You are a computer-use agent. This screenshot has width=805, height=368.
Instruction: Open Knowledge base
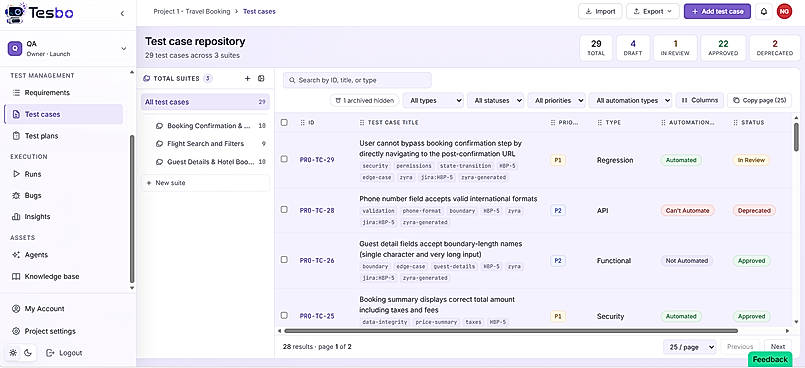coord(63,276)
